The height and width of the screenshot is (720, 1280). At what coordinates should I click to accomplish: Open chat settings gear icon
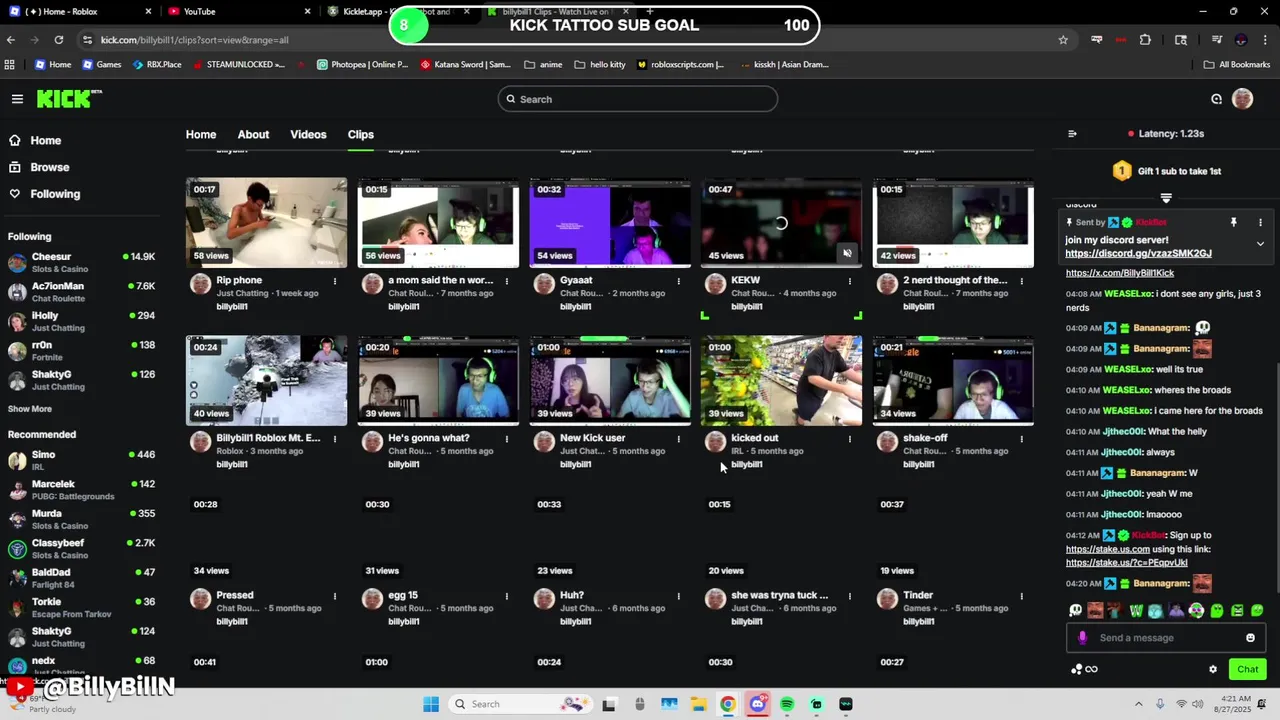(x=1213, y=669)
